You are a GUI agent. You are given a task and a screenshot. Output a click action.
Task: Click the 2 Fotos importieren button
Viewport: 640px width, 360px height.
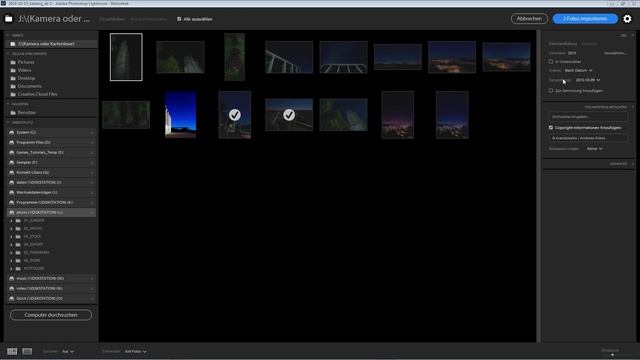tap(585, 19)
